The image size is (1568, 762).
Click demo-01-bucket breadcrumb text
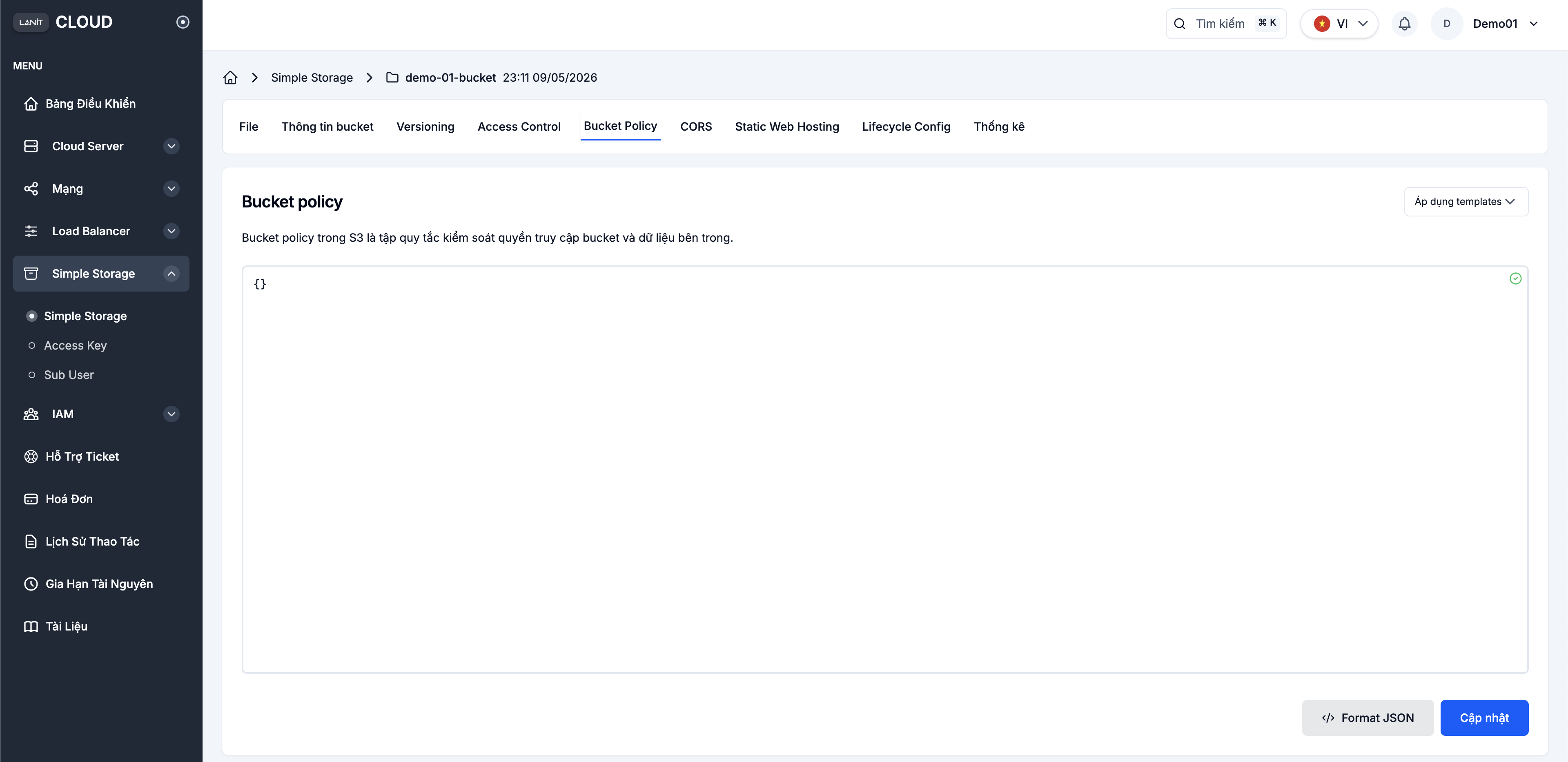click(x=450, y=77)
